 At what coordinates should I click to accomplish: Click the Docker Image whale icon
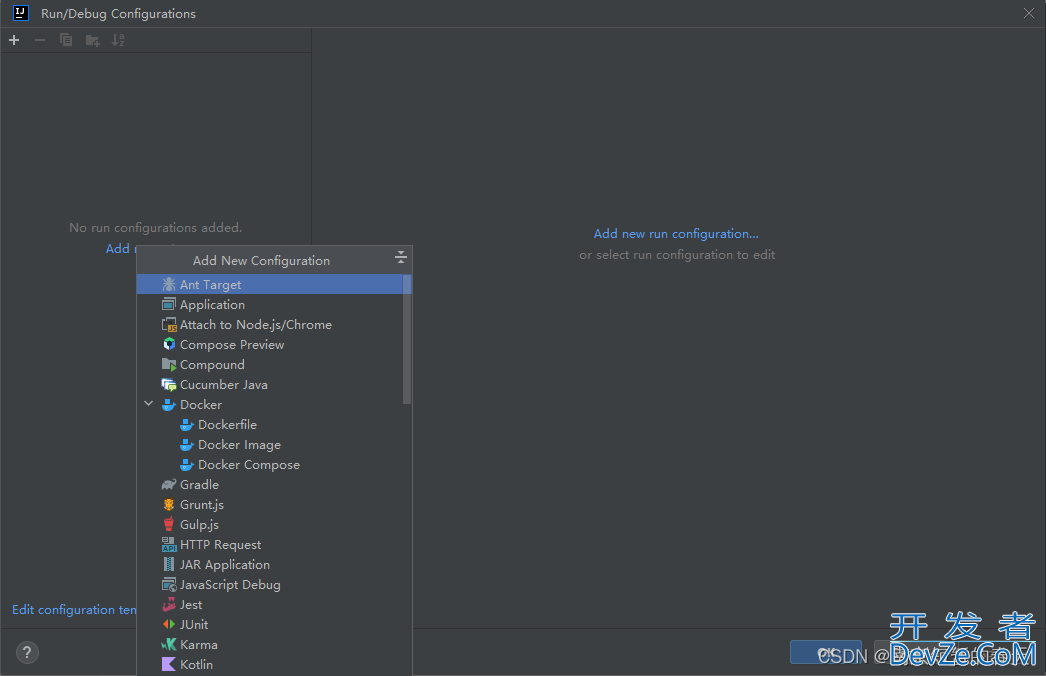(187, 444)
